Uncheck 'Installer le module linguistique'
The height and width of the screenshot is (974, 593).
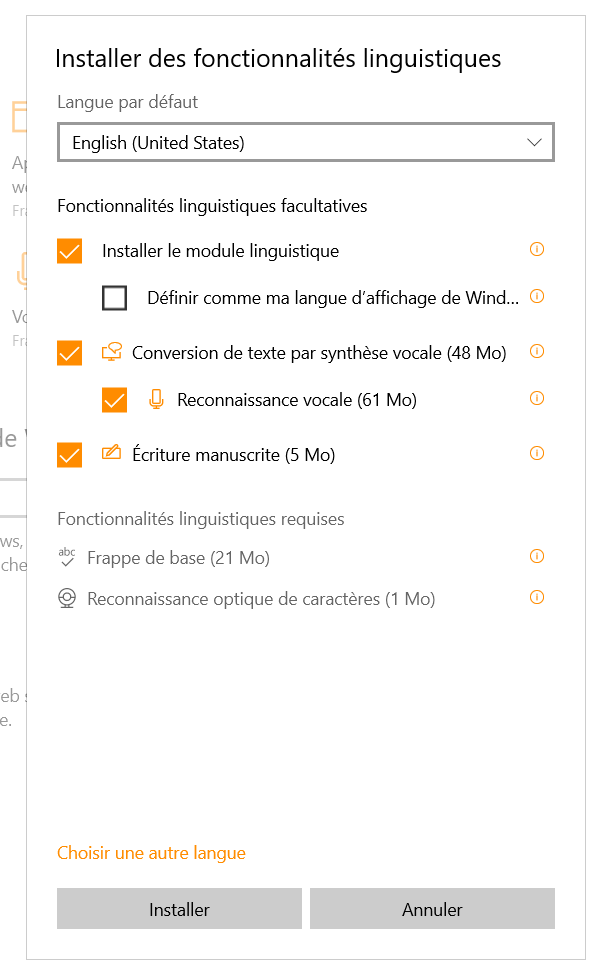tap(69, 251)
